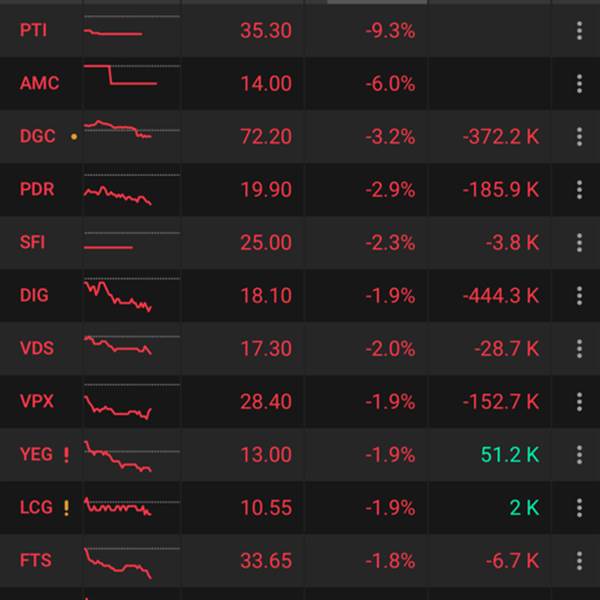Click the red warning icon beside YEG
Viewport: 600px width, 600px height.
pyautogui.click(x=66, y=455)
